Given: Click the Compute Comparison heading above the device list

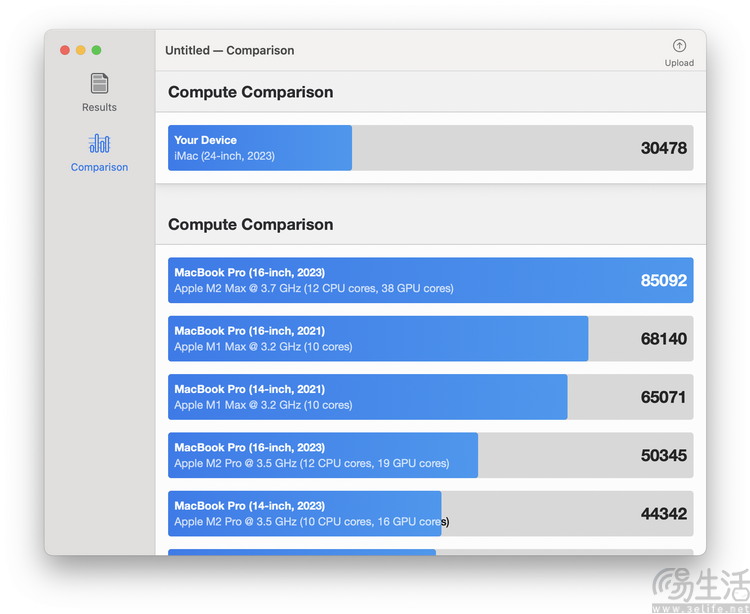Looking at the screenshot, I should (x=251, y=224).
